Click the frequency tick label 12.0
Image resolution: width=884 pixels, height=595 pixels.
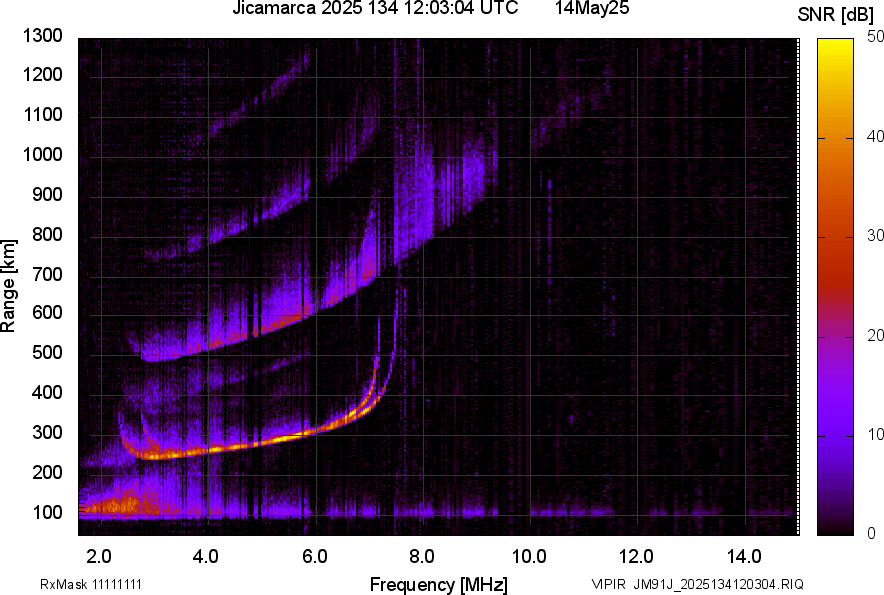point(637,557)
